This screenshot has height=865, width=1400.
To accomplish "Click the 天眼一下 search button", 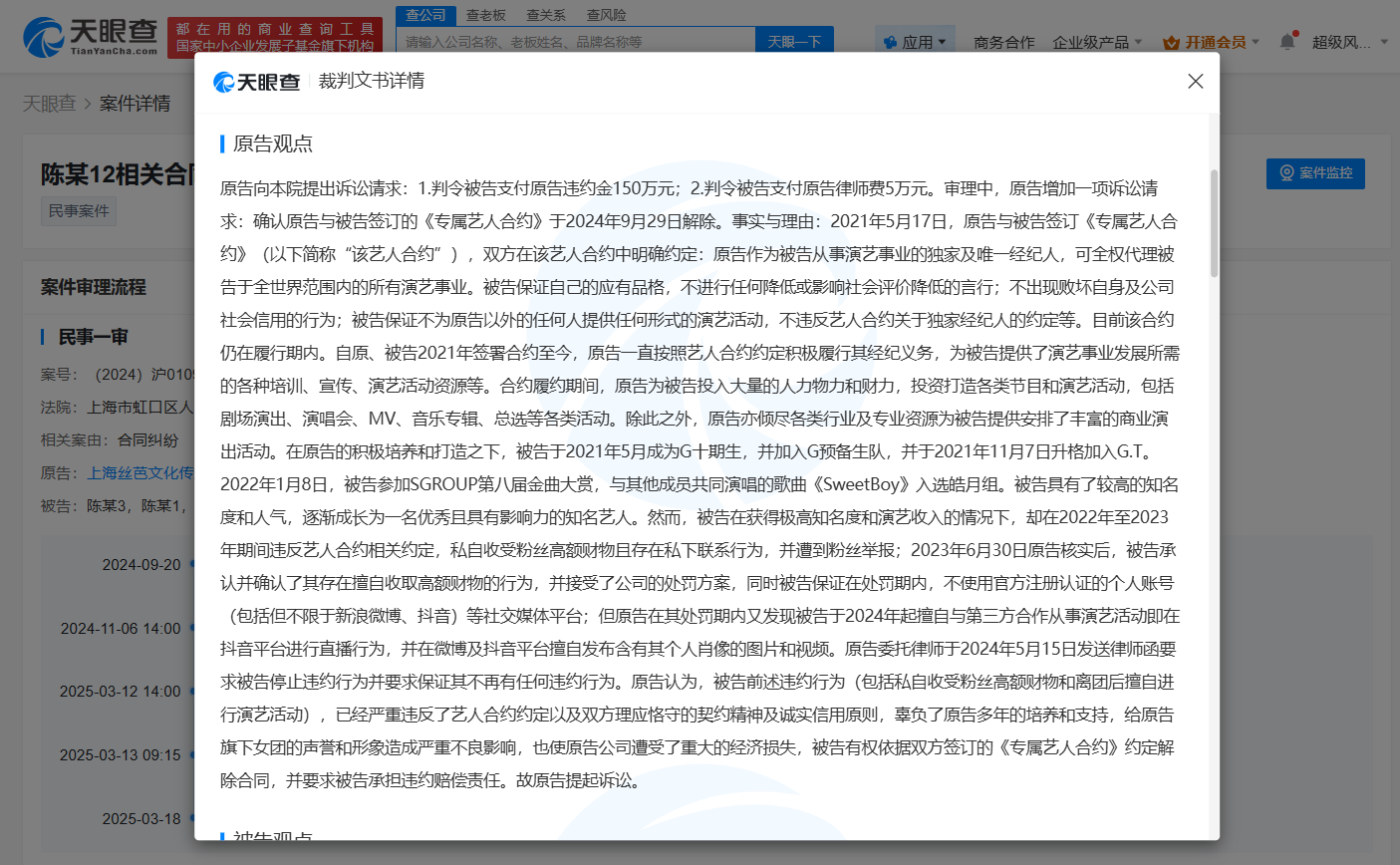I will [794, 39].
